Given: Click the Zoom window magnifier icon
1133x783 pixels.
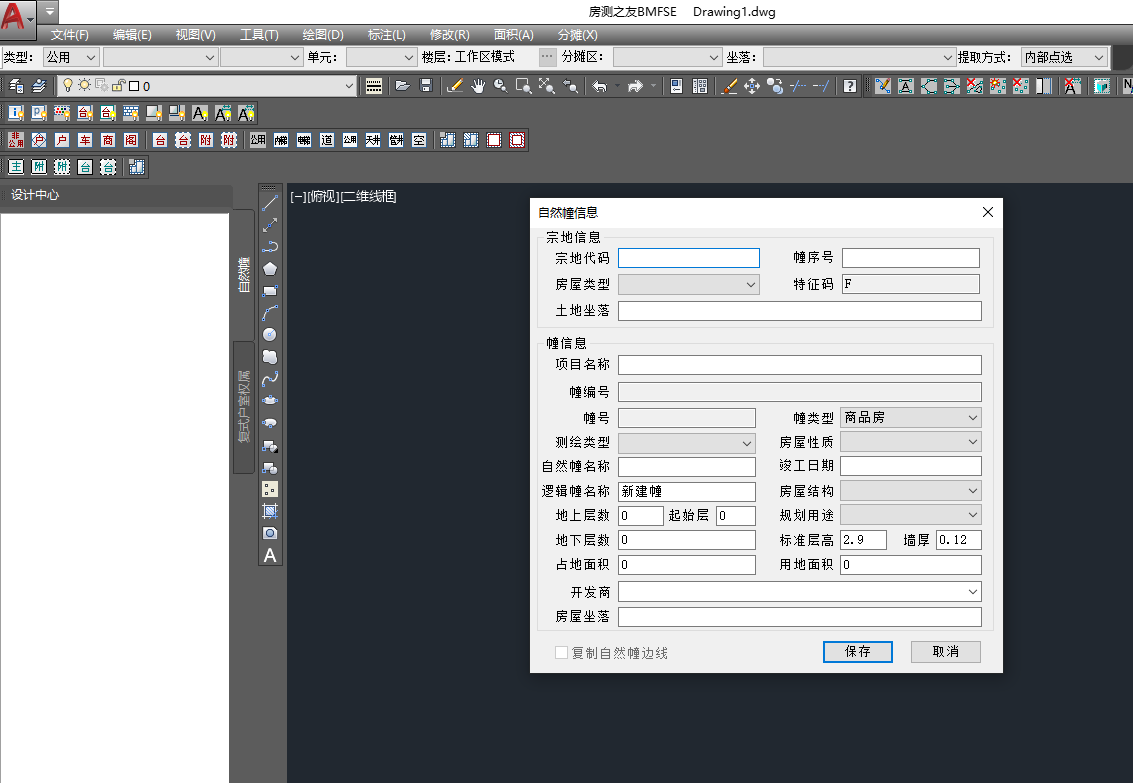Looking at the screenshot, I should 523,86.
